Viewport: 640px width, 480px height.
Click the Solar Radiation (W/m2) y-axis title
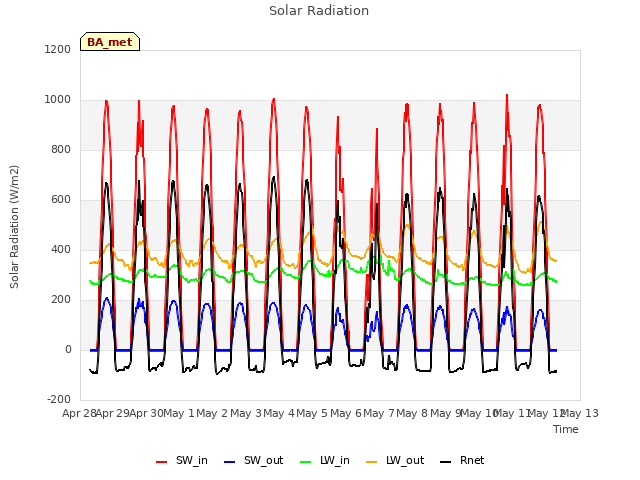14,227
